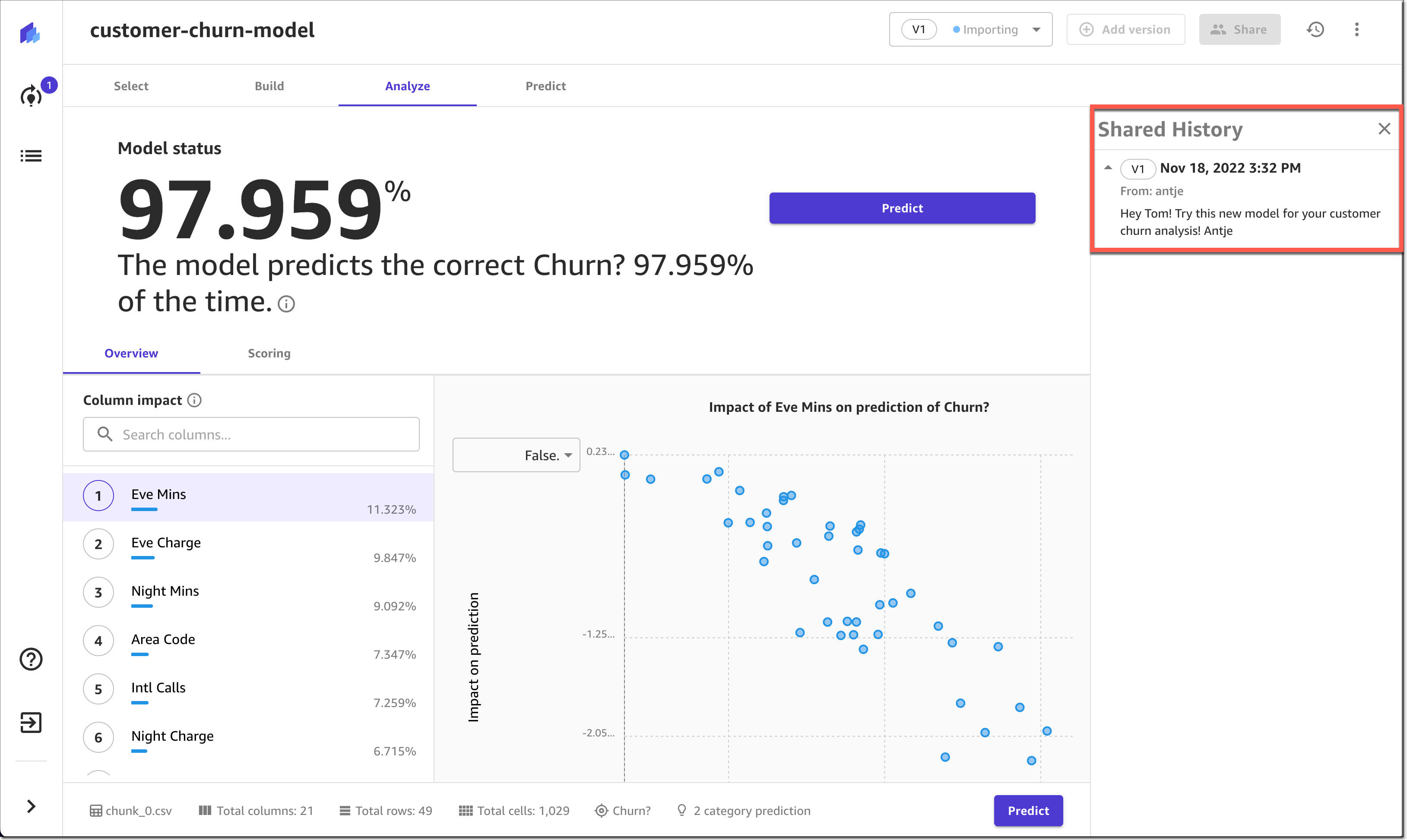The image size is (1407, 840).
Task: Open the notifications icon with the badge
Action: pyautogui.click(x=32, y=96)
